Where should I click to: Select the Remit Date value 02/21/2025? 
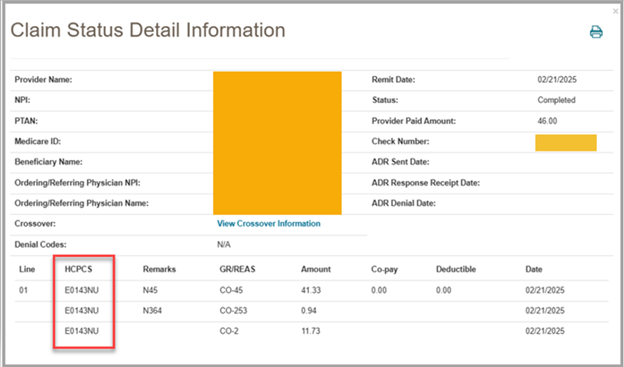(x=557, y=80)
